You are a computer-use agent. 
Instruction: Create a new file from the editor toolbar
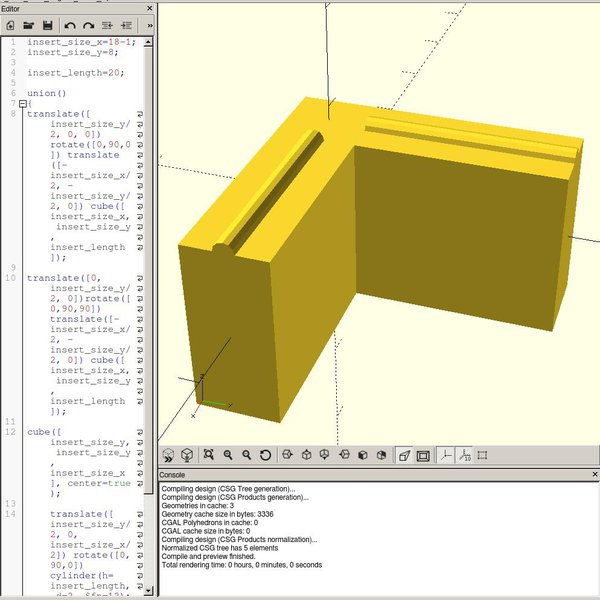(10, 25)
